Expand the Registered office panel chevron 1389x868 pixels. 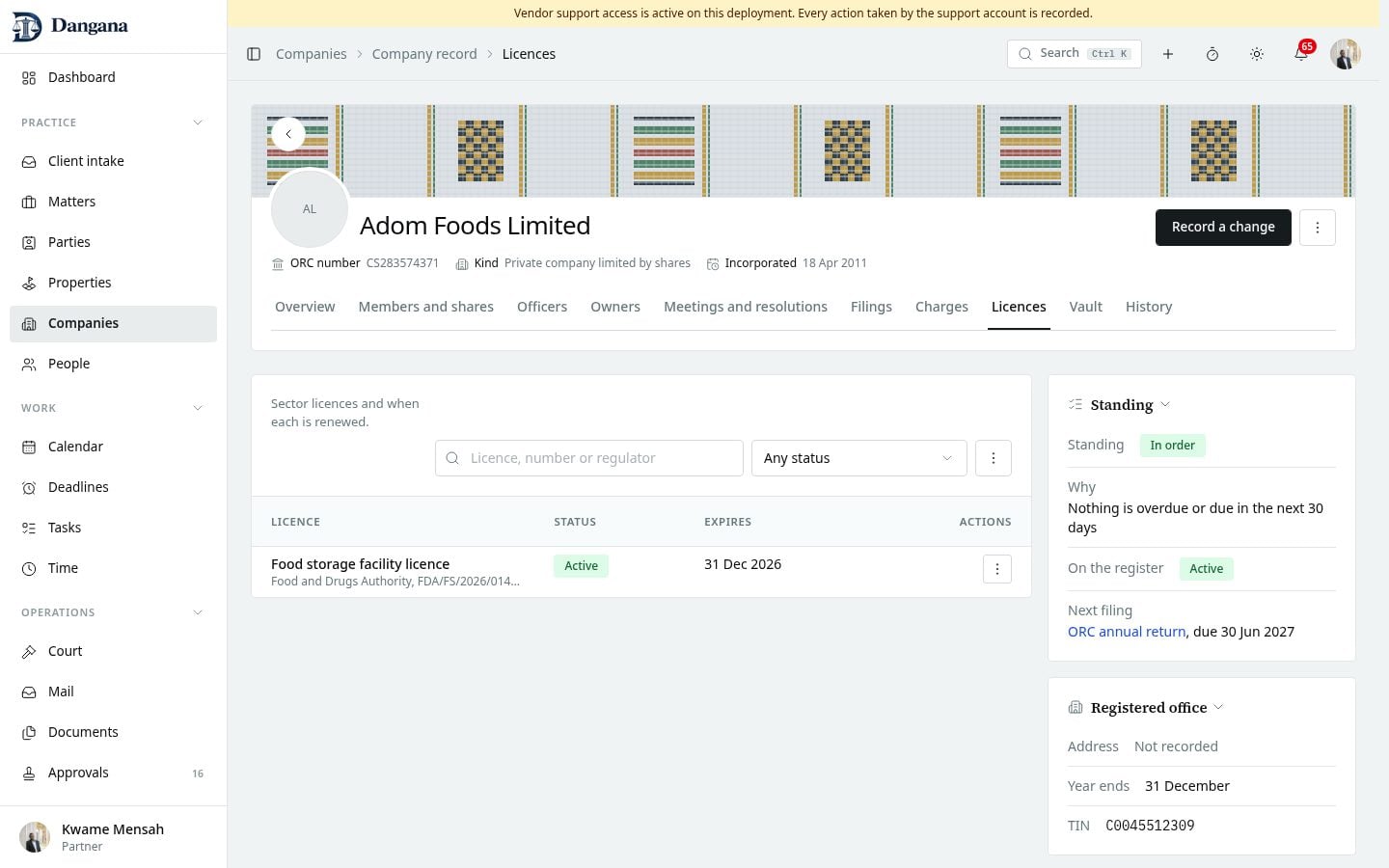(x=1218, y=707)
